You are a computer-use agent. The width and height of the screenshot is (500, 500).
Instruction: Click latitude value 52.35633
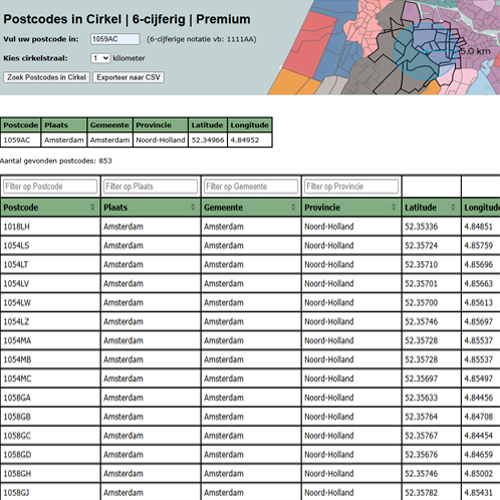421,398
